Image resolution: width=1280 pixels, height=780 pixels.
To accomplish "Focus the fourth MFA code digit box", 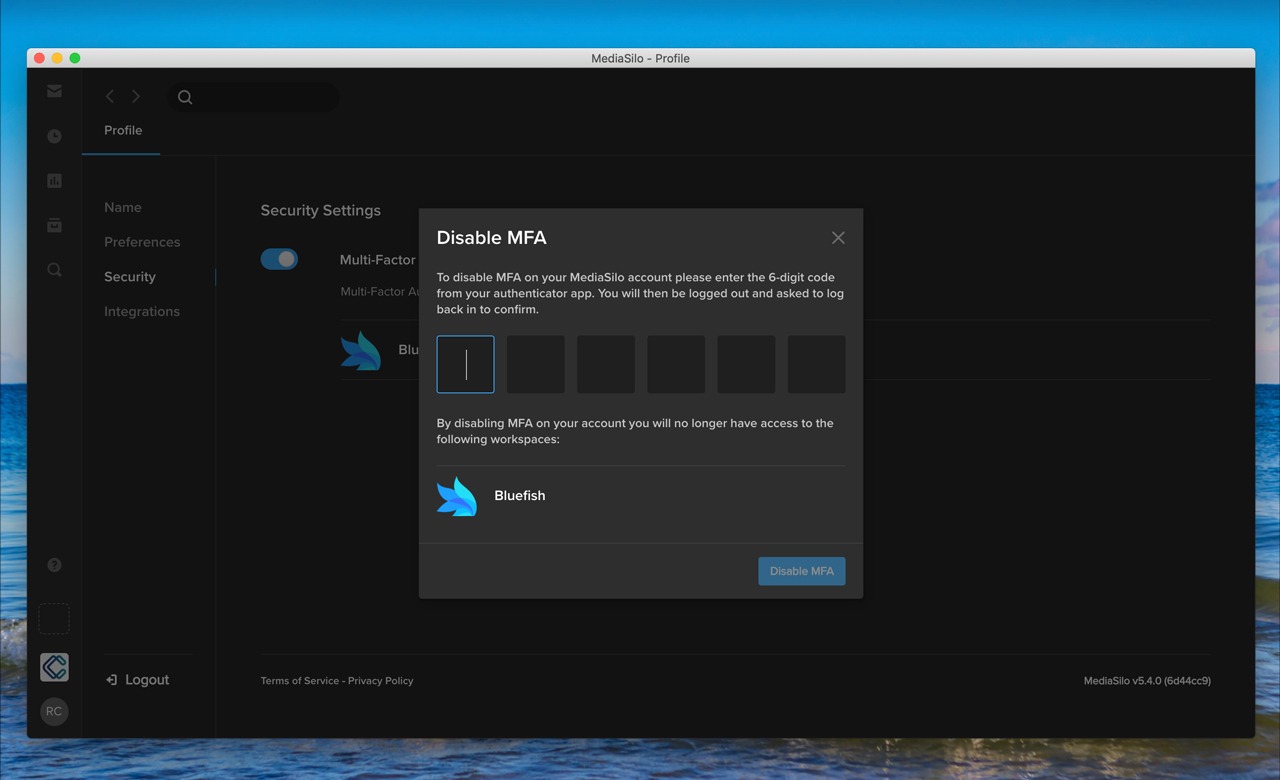I will pos(676,364).
